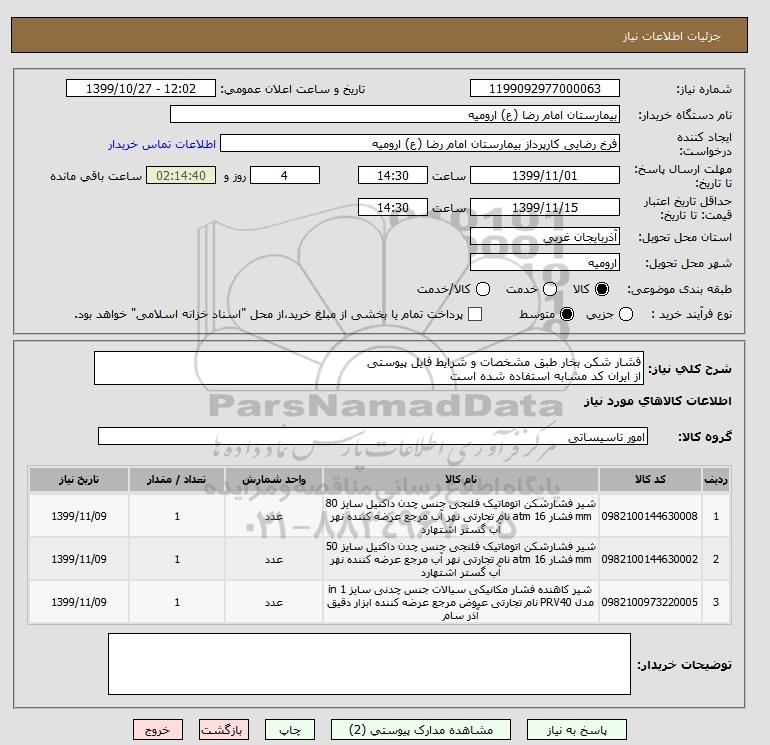The height and width of the screenshot is (745, 770).
Task: Click the city field ارومیه
Action: [x=545, y=263]
